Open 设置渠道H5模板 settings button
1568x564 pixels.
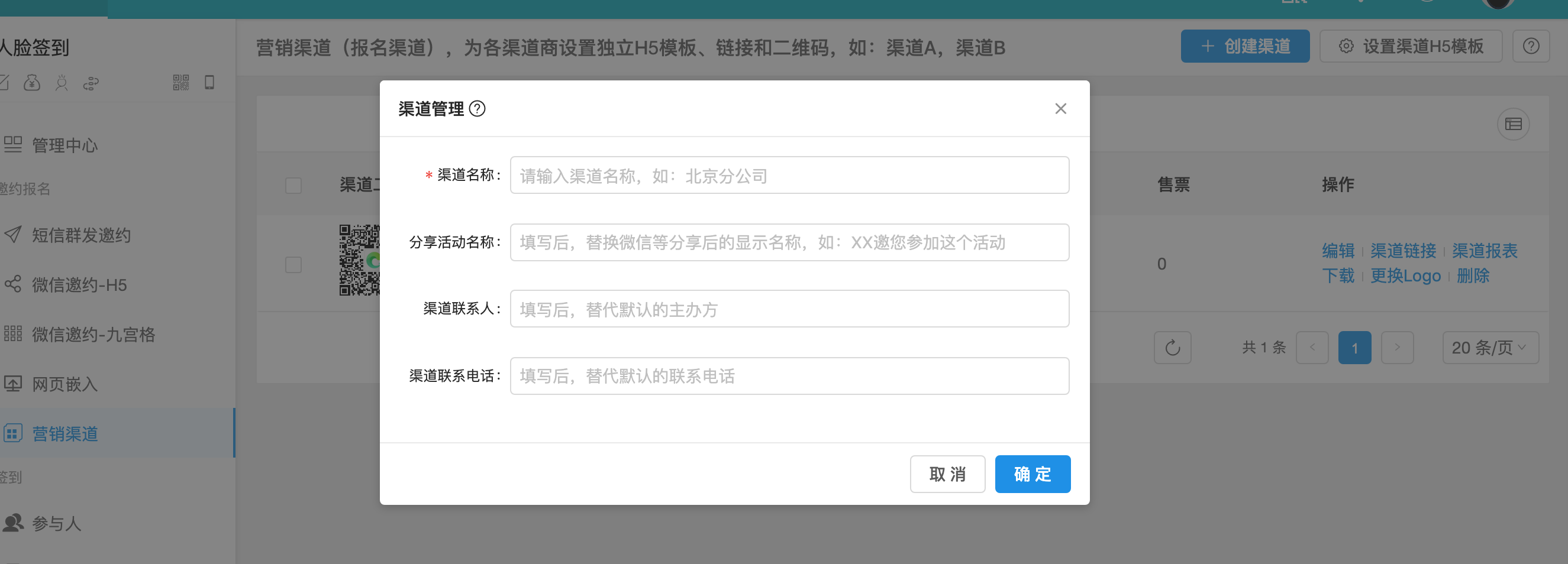(x=1411, y=46)
